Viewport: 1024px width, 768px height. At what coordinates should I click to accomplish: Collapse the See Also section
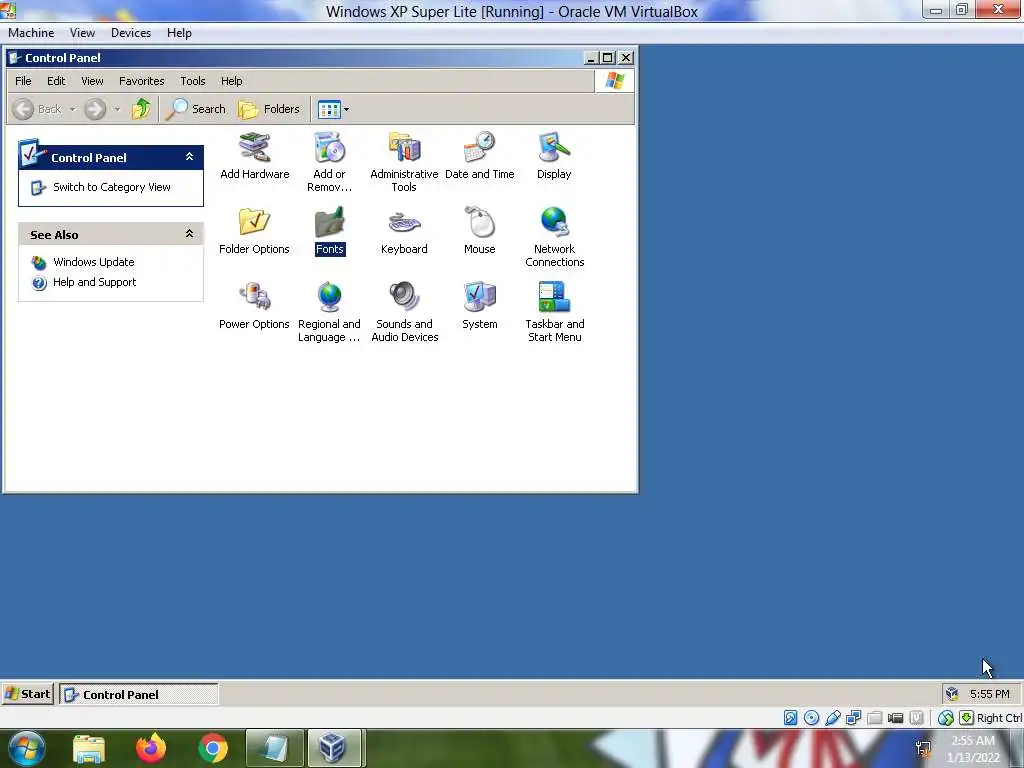click(189, 234)
